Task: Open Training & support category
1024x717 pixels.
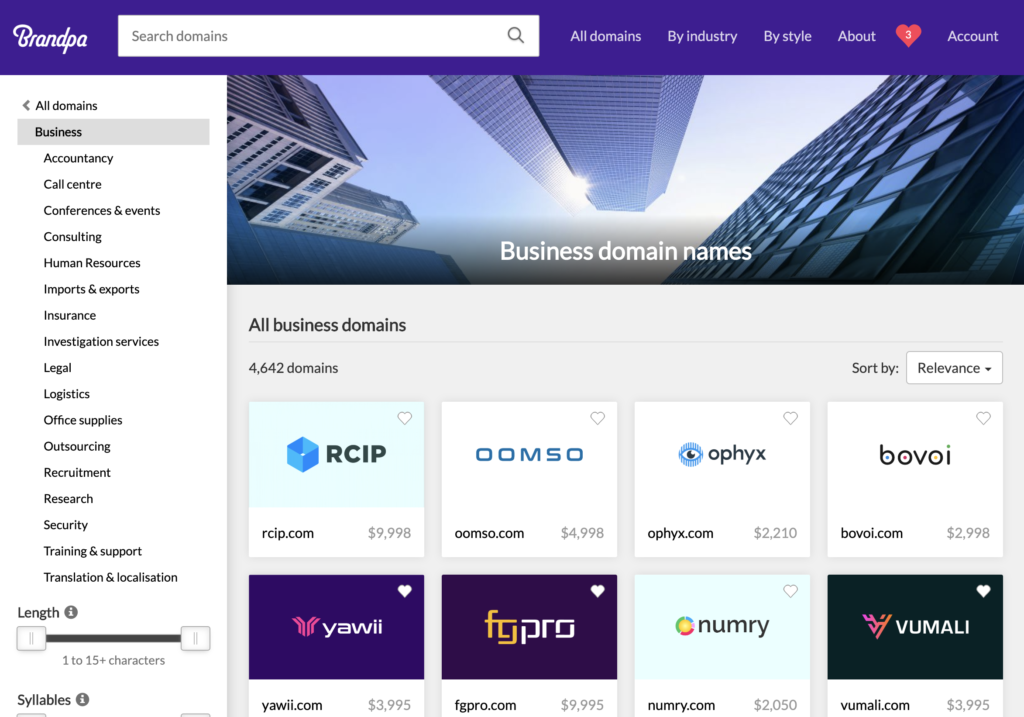Action: pos(93,550)
